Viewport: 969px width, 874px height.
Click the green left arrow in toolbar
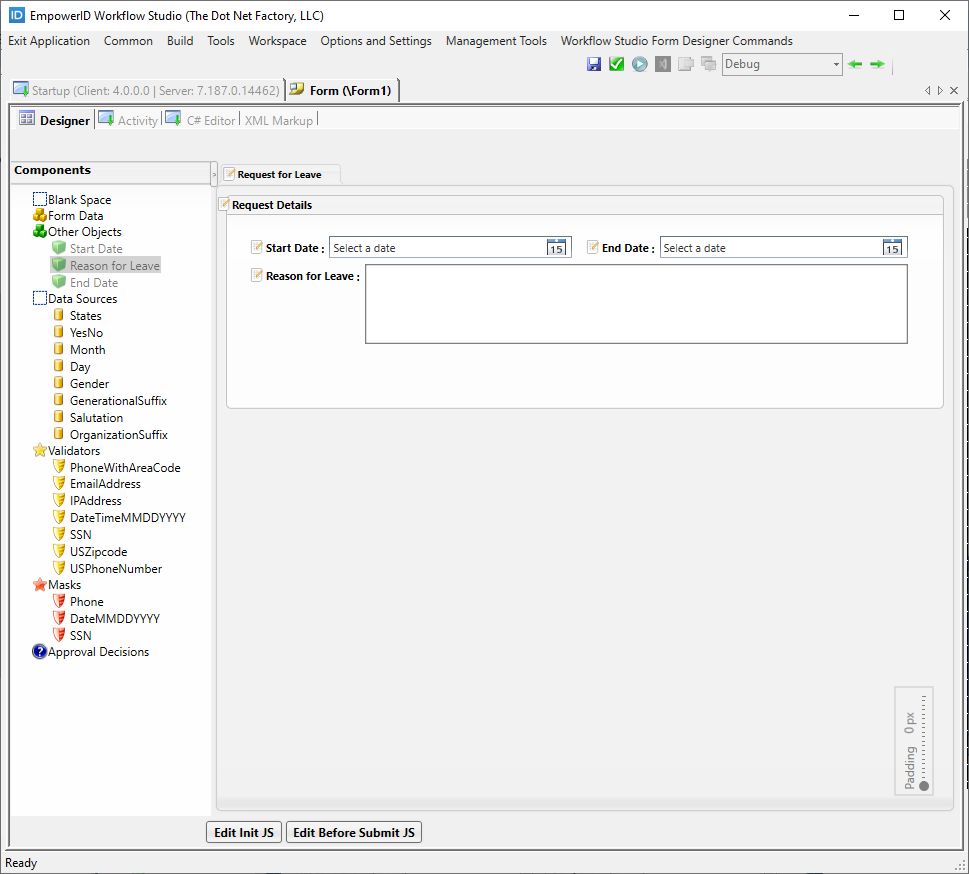[x=855, y=64]
